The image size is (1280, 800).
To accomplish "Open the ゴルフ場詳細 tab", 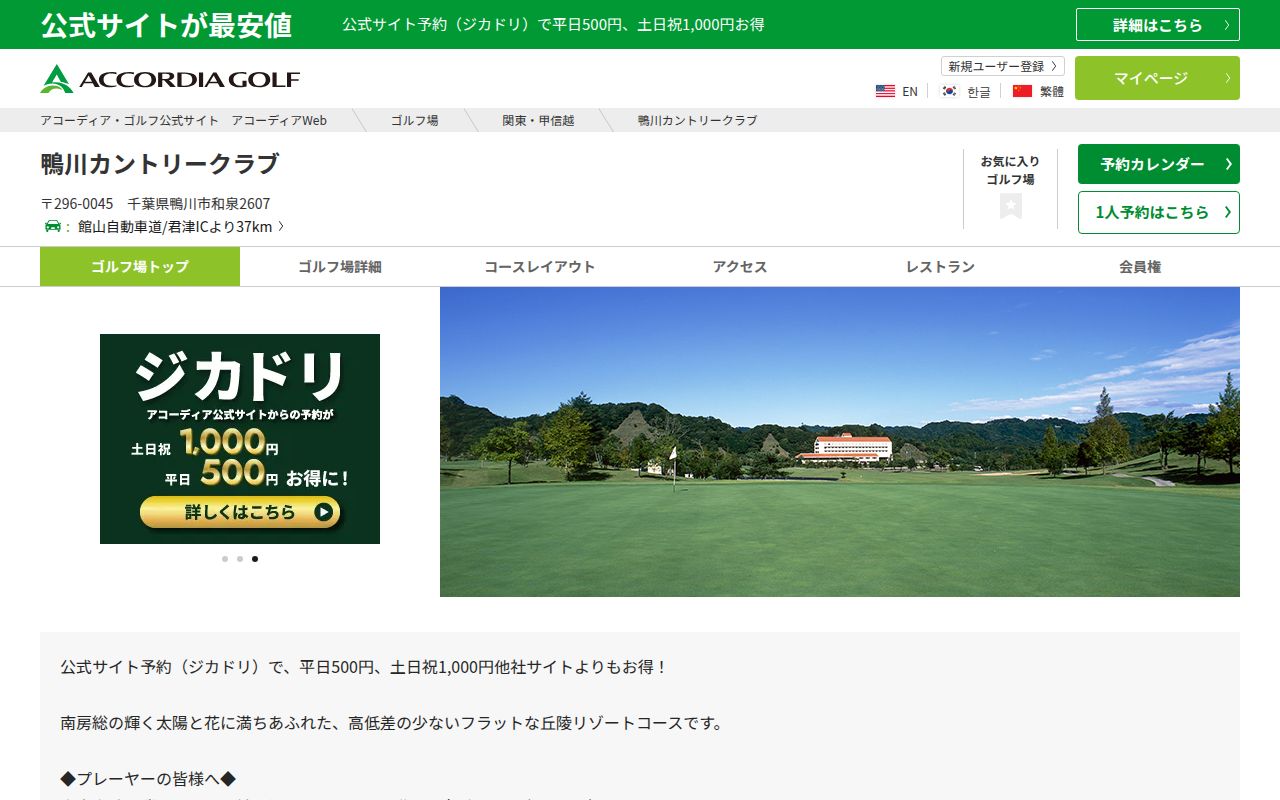I will (x=340, y=267).
